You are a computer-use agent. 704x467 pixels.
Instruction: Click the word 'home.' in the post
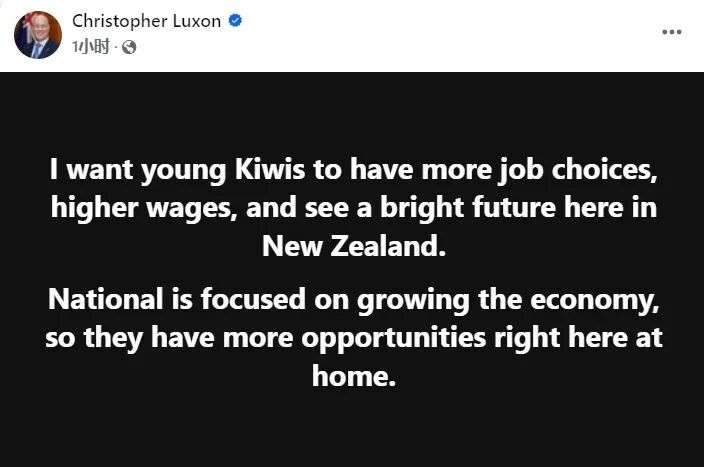352,376
